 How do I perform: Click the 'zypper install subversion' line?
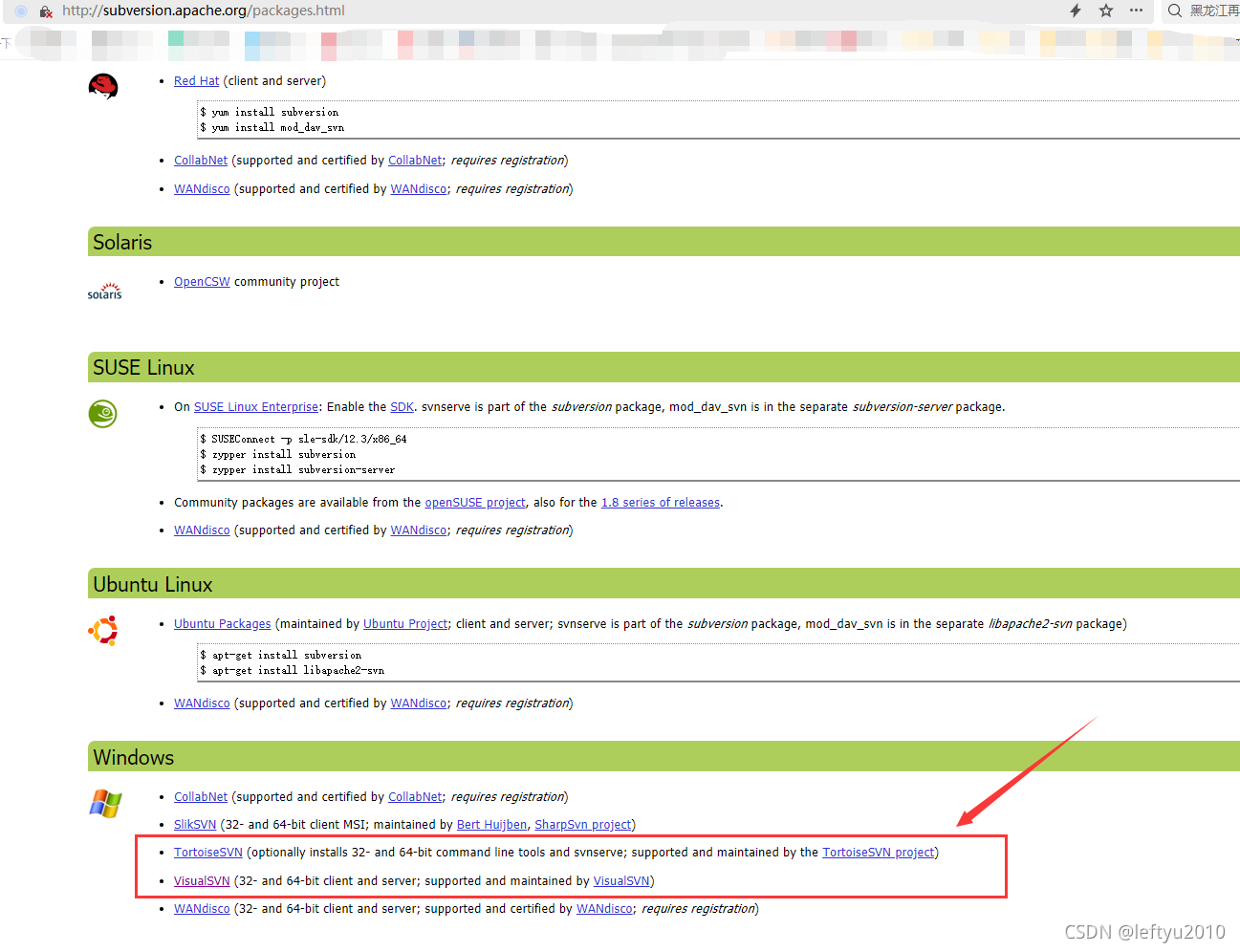coord(278,455)
